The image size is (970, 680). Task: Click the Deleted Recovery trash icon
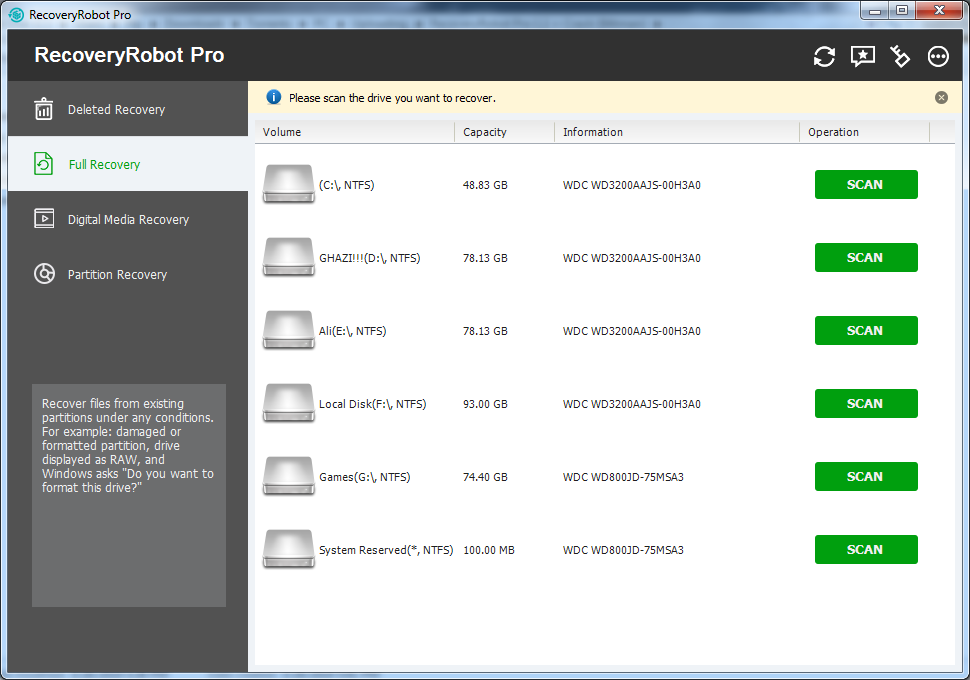pos(43,109)
